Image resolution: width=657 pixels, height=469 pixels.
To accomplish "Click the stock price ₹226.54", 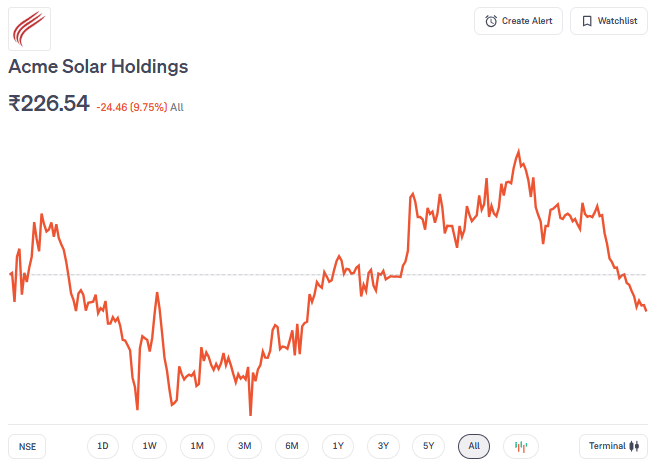I will [49, 104].
